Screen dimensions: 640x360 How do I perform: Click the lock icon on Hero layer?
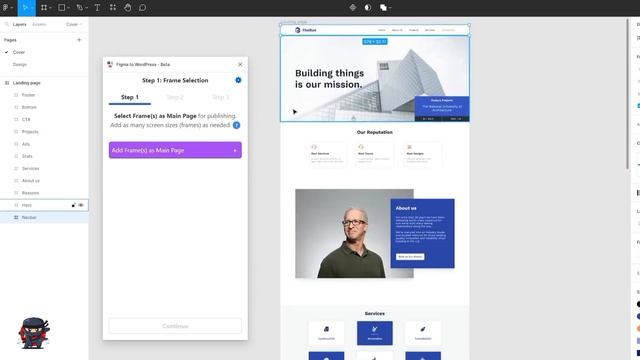73,205
